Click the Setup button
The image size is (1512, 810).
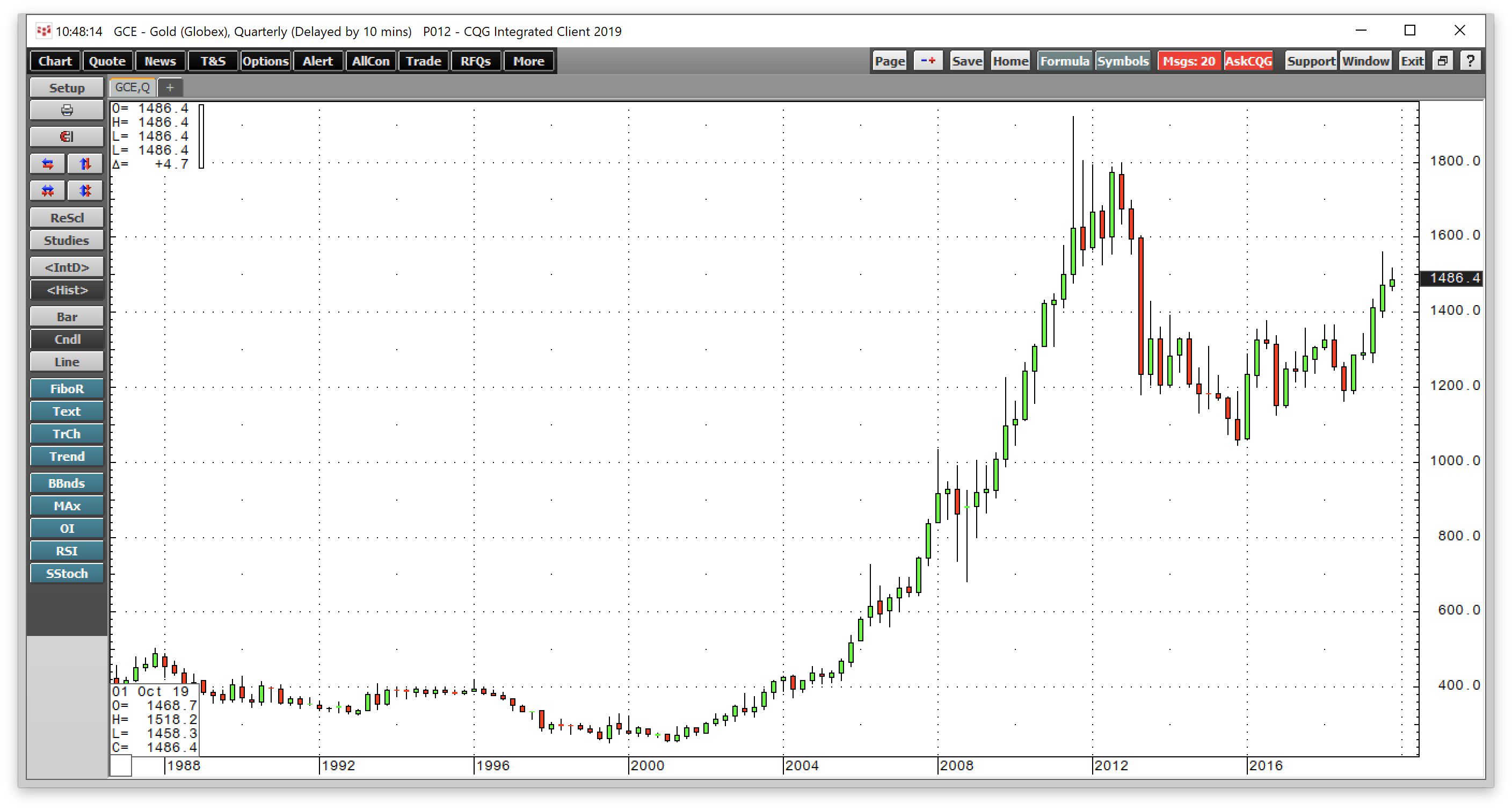tap(67, 88)
